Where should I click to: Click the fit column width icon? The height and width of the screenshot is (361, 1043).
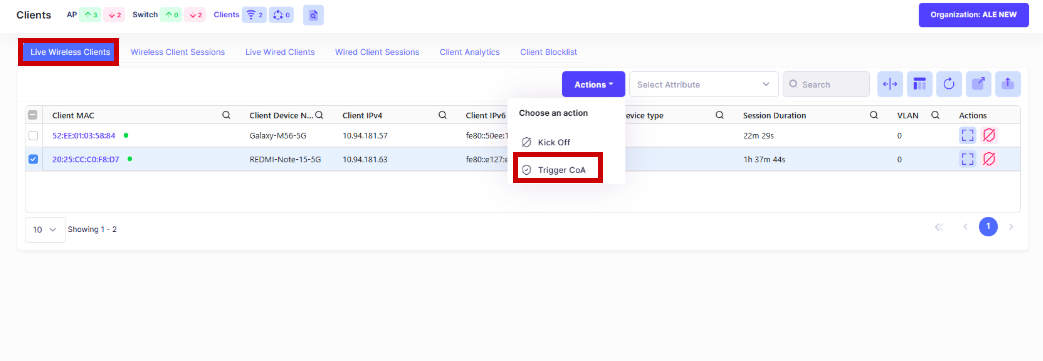(890, 84)
